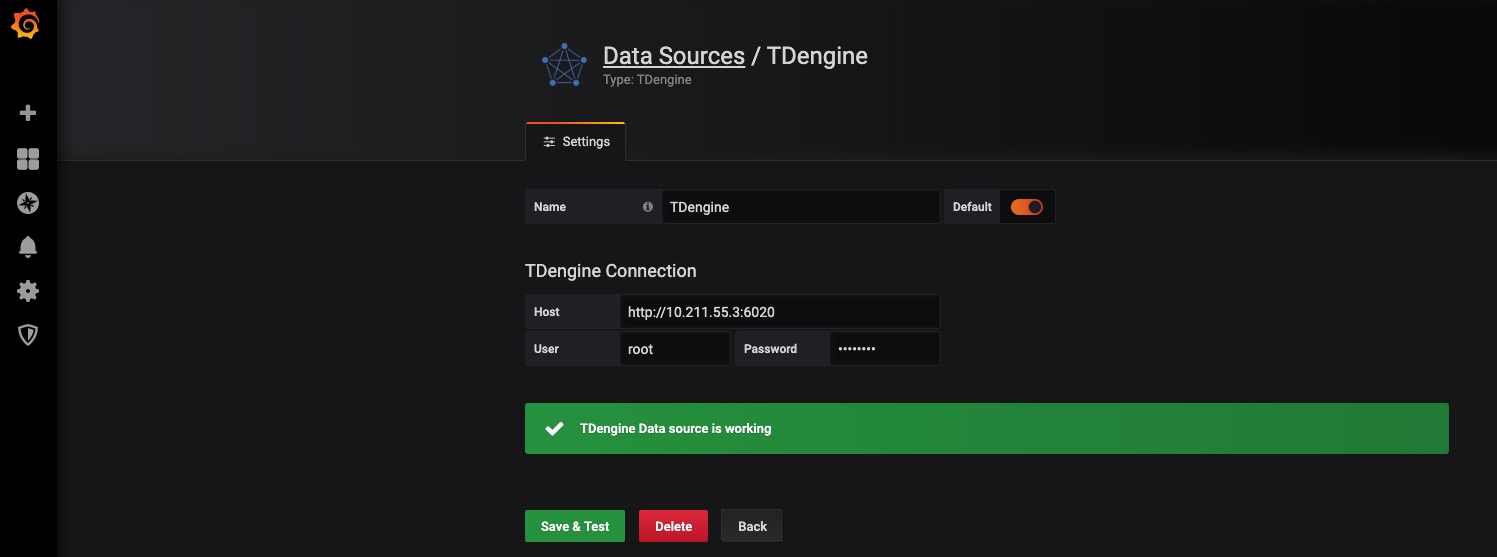Click the Host URL input field
The image size is (1497, 557).
[779, 312]
